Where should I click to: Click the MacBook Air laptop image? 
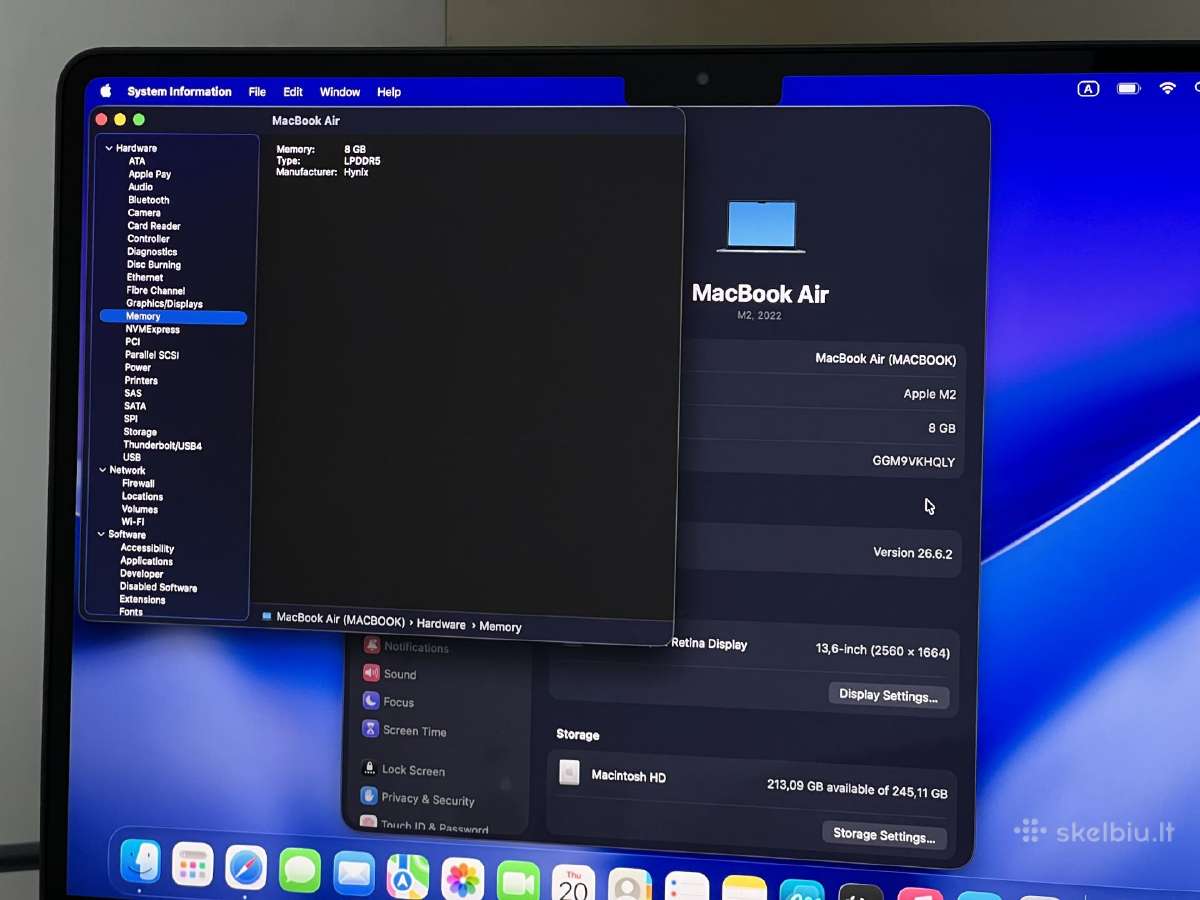[x=761, y=226]
